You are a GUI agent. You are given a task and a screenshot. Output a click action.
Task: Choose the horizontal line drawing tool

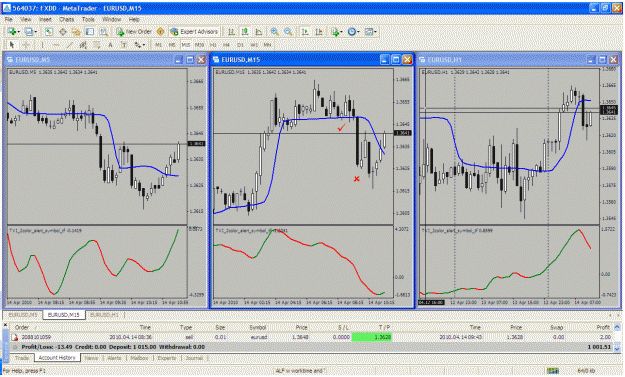coord(56,45)
